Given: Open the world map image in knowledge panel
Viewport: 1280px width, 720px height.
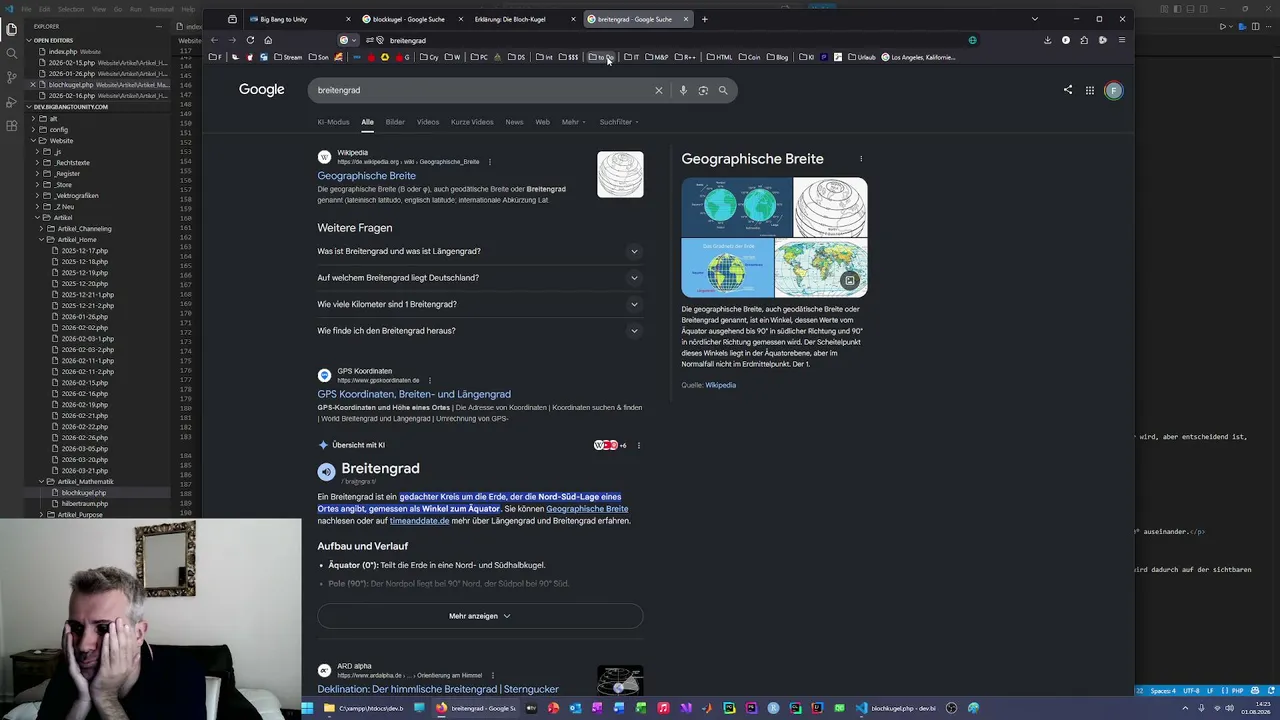Looking at the screenshot, I should [x=821, y=267].
